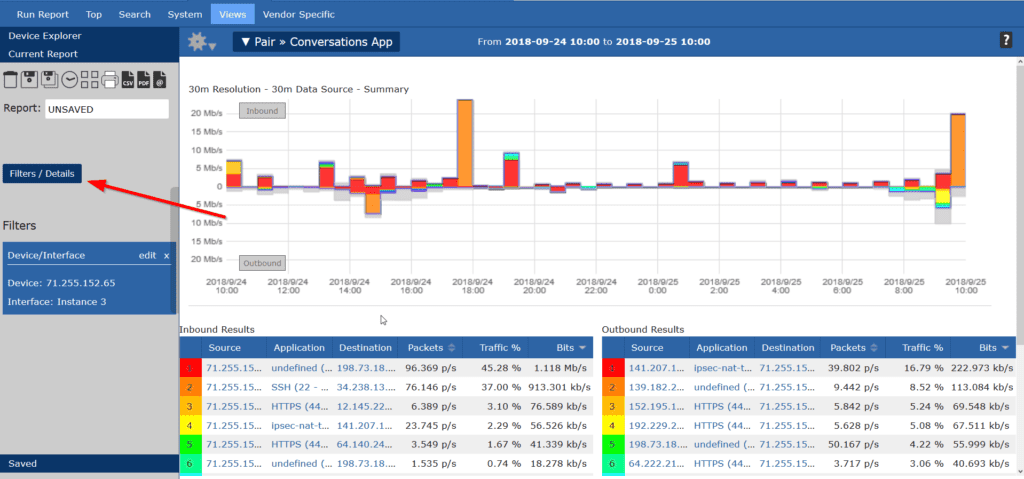This screenshot has height=479, width=1024.
Task: Open SSH (22 - application link
Action: (x=301, y=387)
